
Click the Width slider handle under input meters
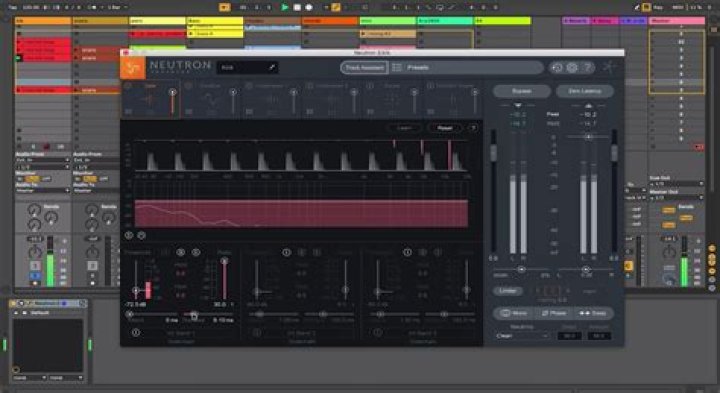tap(521, 269)
